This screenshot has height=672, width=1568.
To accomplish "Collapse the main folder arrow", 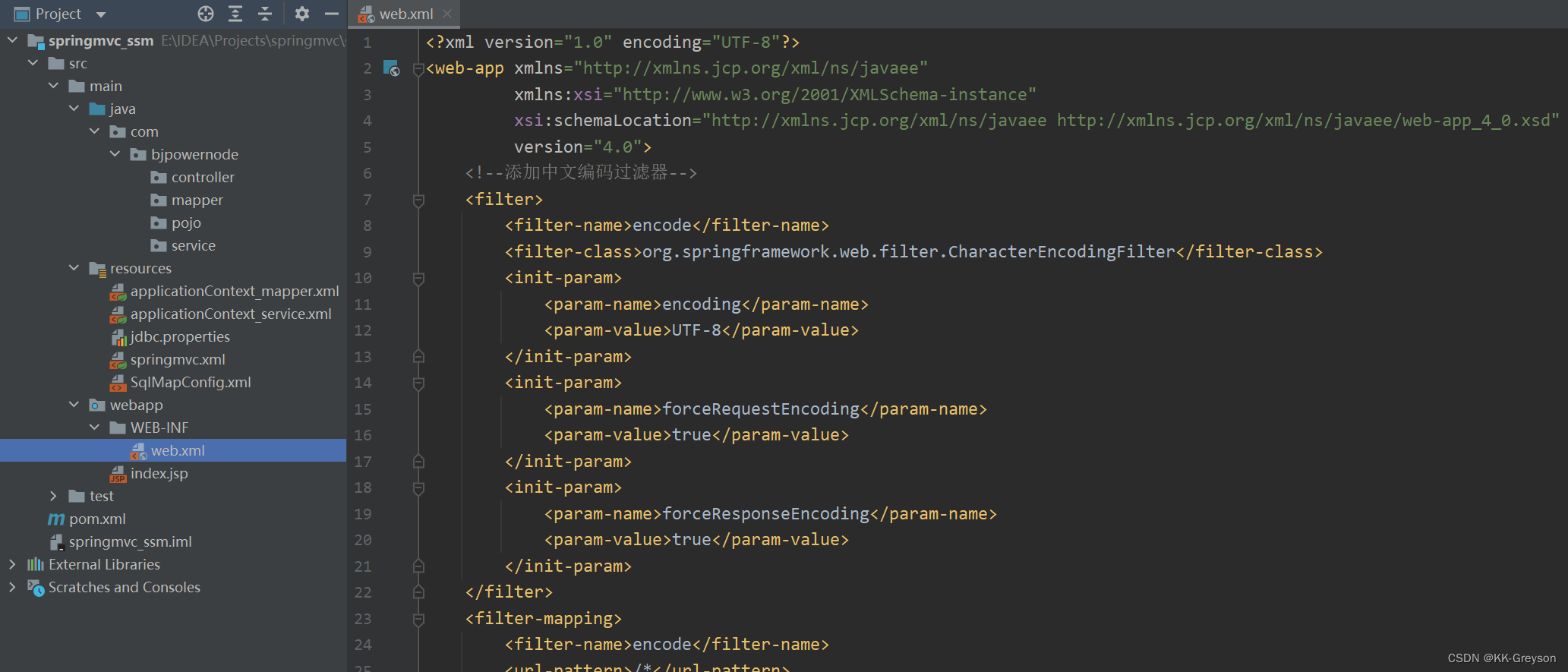I will (x=53, y=86).
